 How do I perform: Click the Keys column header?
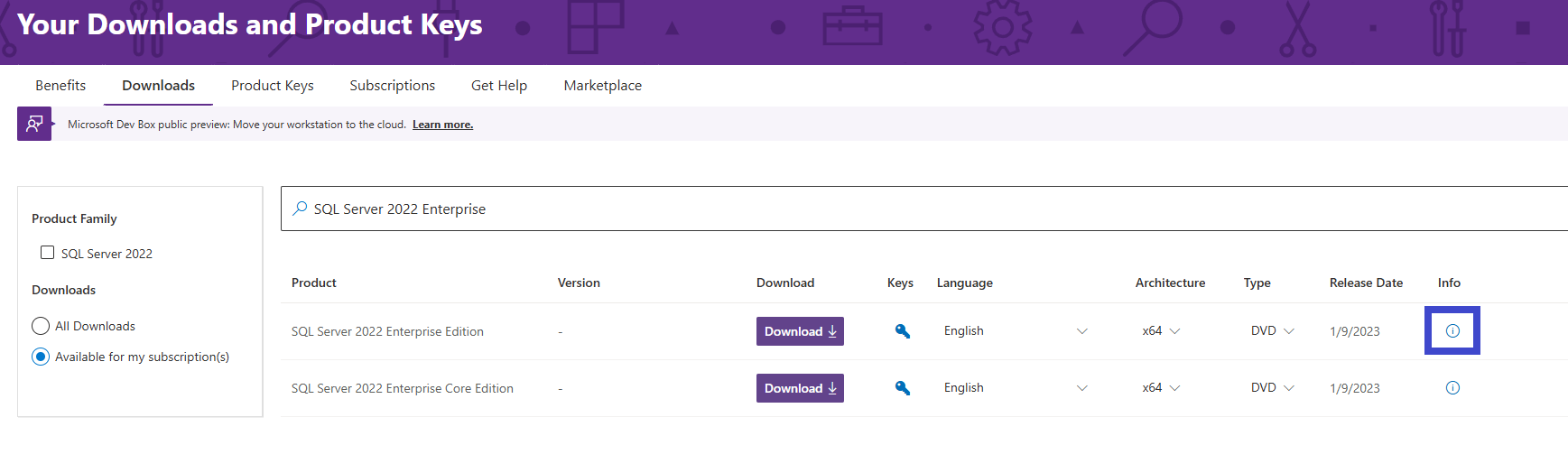[x=900, y=283]
